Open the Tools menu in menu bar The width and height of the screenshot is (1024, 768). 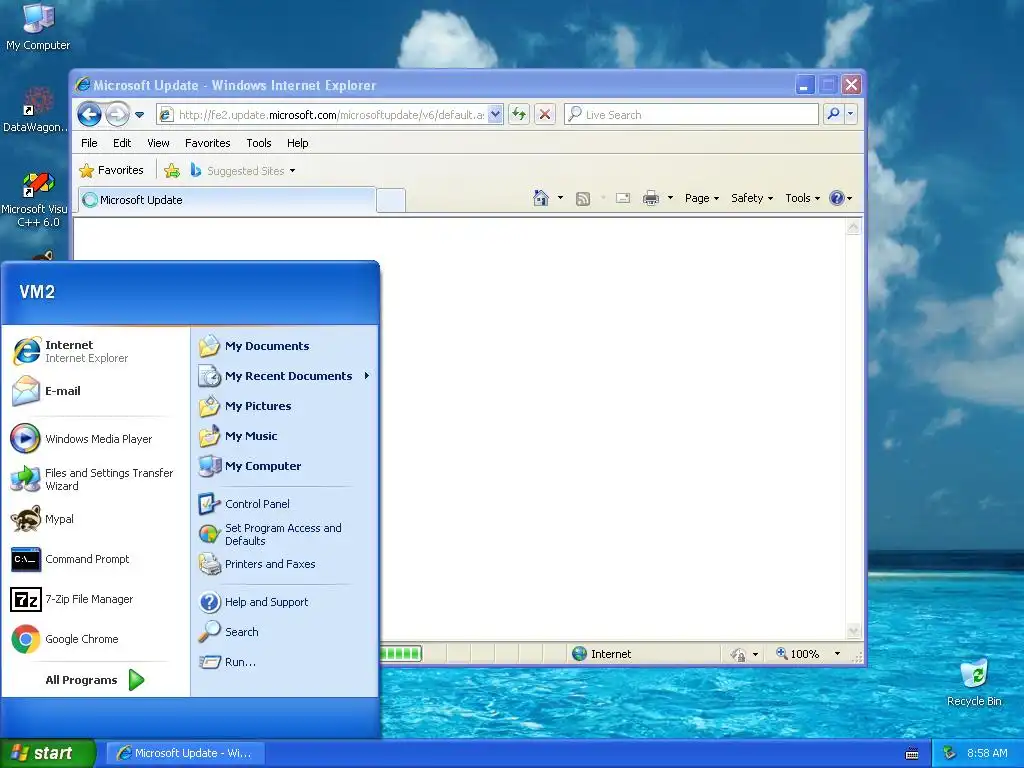[x=259, y=143]
